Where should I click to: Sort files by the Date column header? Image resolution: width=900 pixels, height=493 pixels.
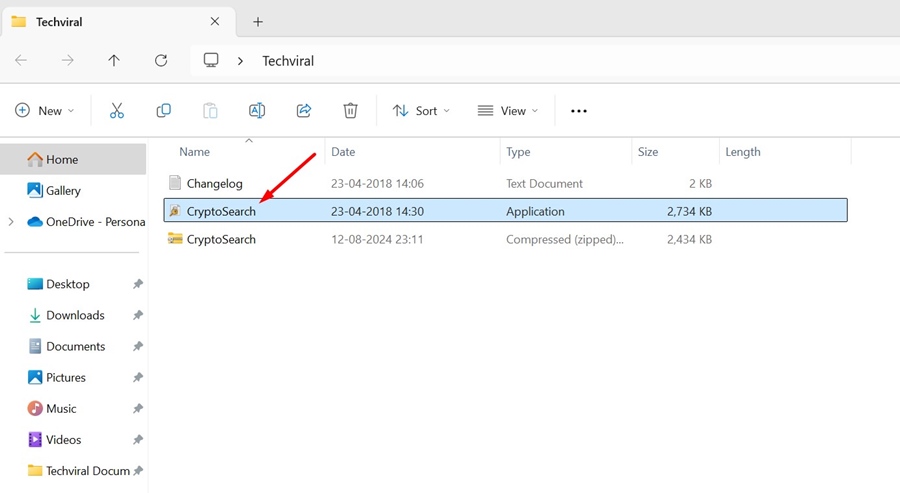[x=343, y=152]
